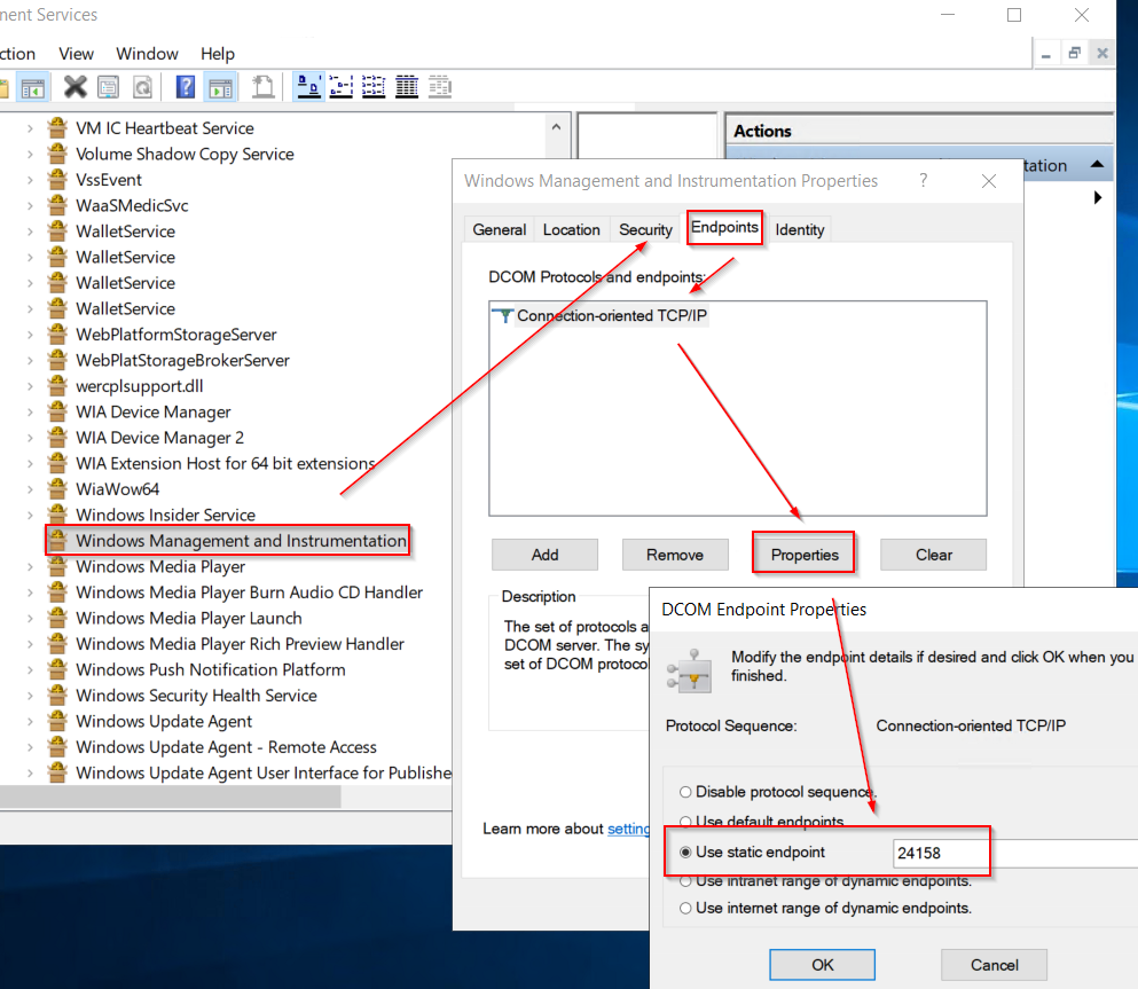
Task: Switch to the General tab
Action: pos(499,230)
